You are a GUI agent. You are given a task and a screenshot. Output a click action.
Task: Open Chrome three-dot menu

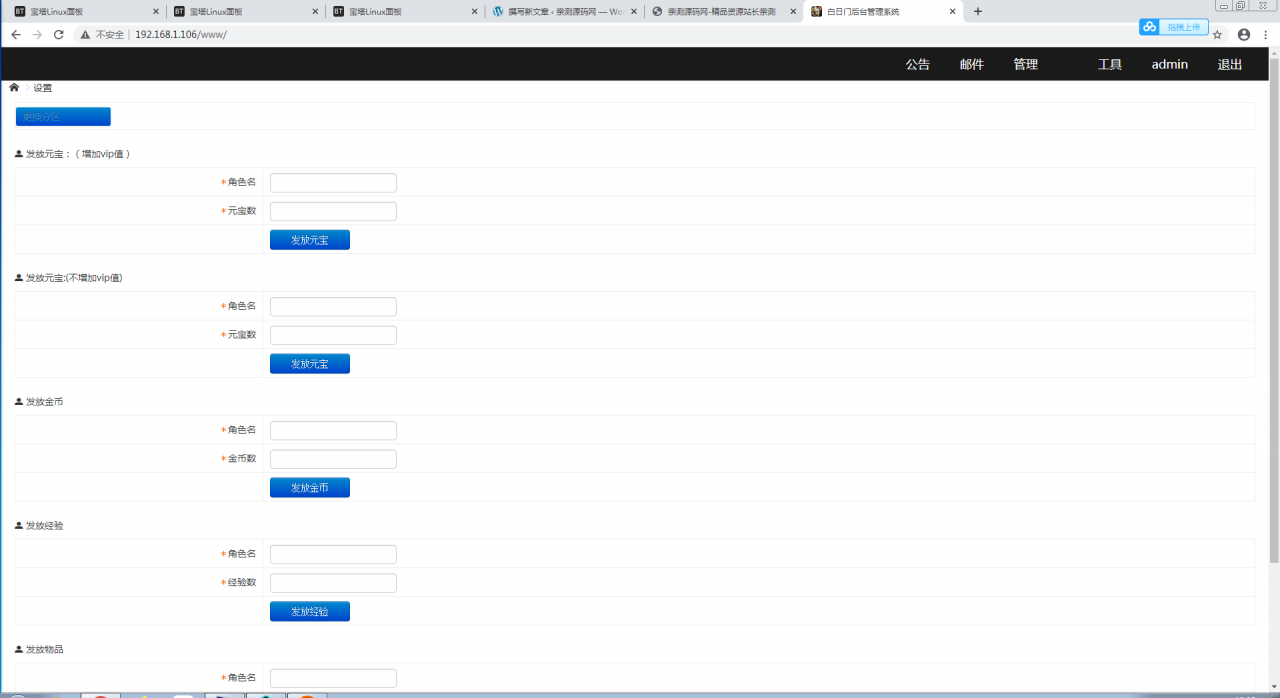(x=1266, y=34)
